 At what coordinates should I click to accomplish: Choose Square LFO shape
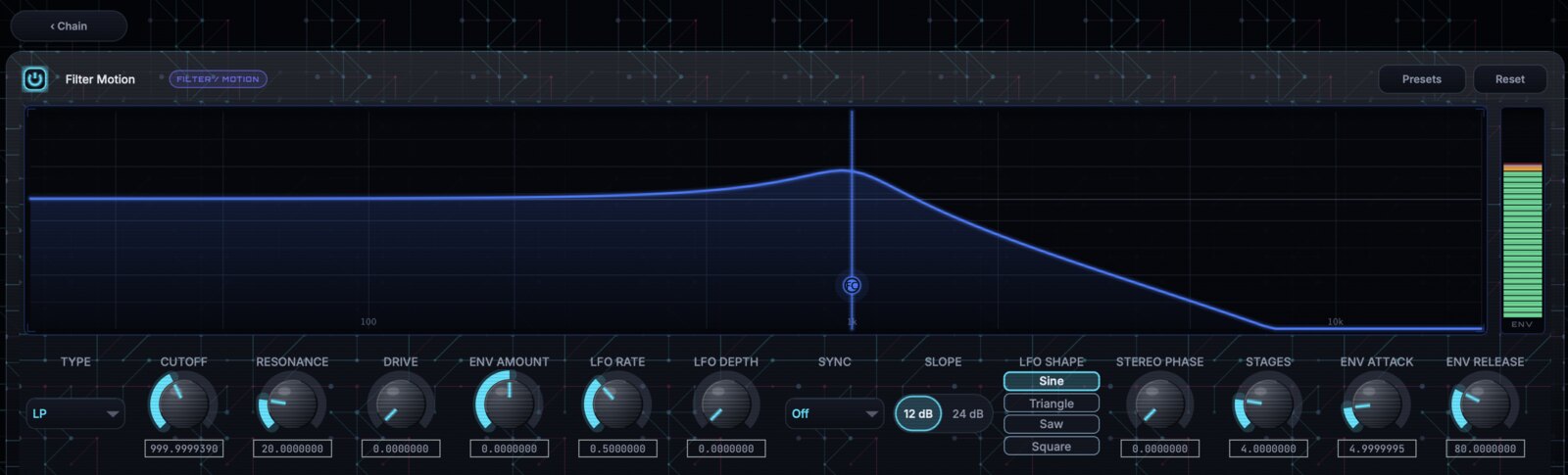coord(1052,447)
